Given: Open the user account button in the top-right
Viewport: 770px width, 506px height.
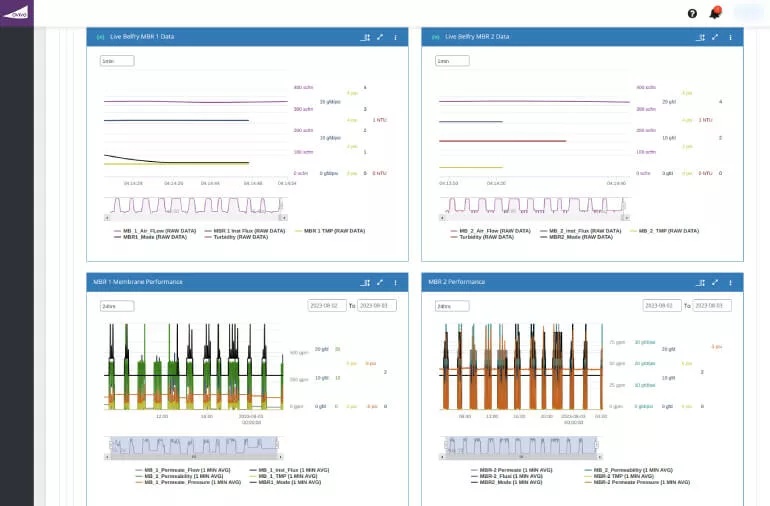Looking at the screenshot, I should tap(748, 13).
